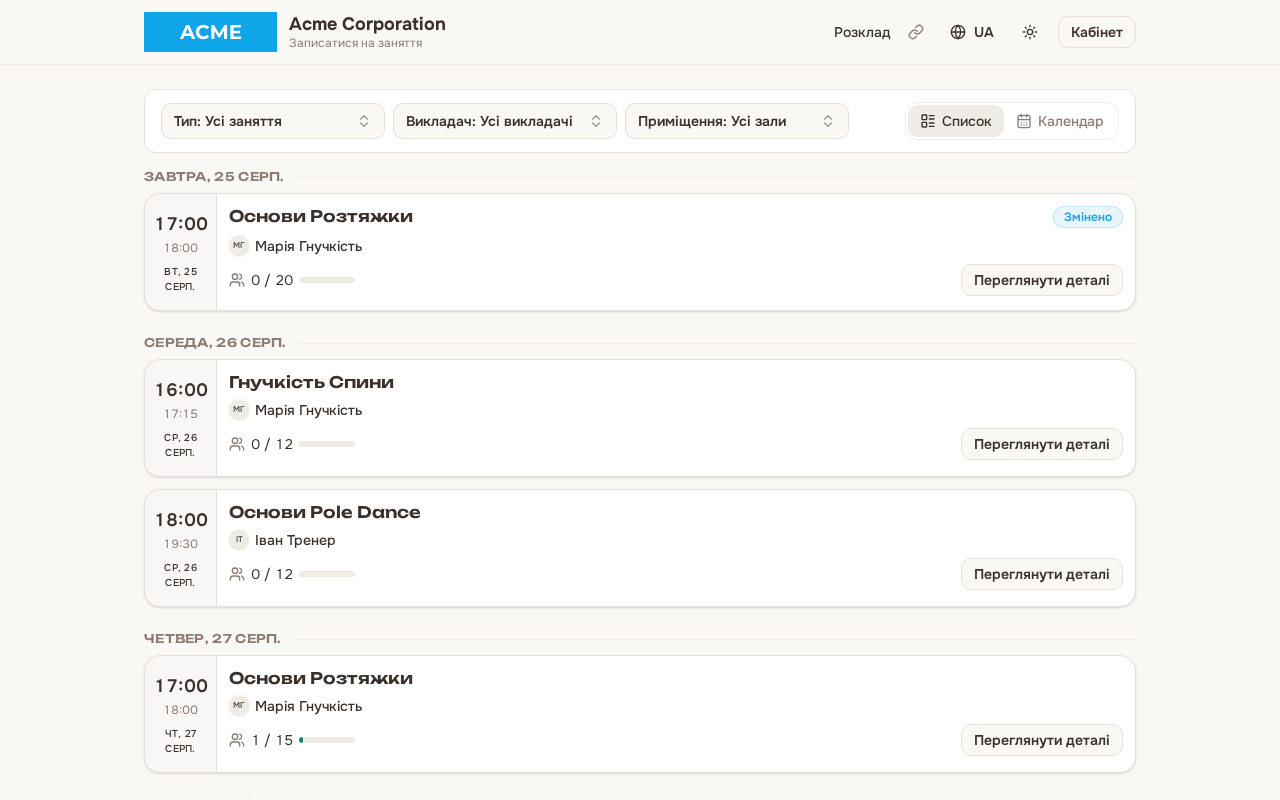Open the Кабінет button

(1097, 32)
